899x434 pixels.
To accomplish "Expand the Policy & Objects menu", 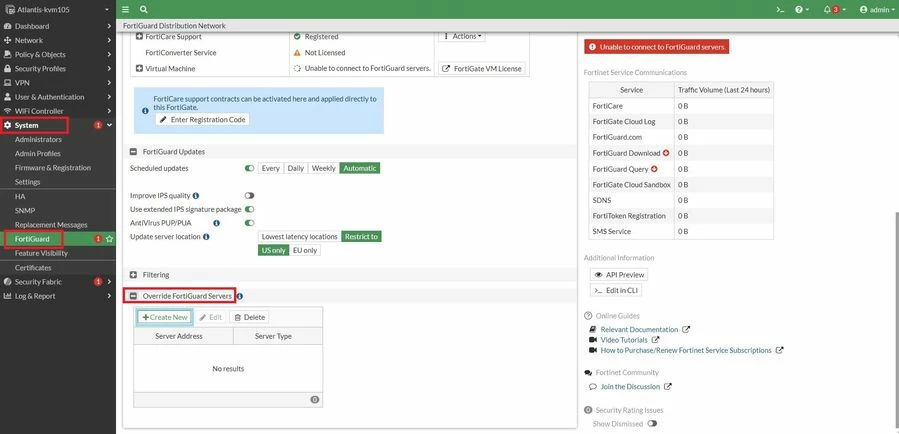I will pos(57,54).
